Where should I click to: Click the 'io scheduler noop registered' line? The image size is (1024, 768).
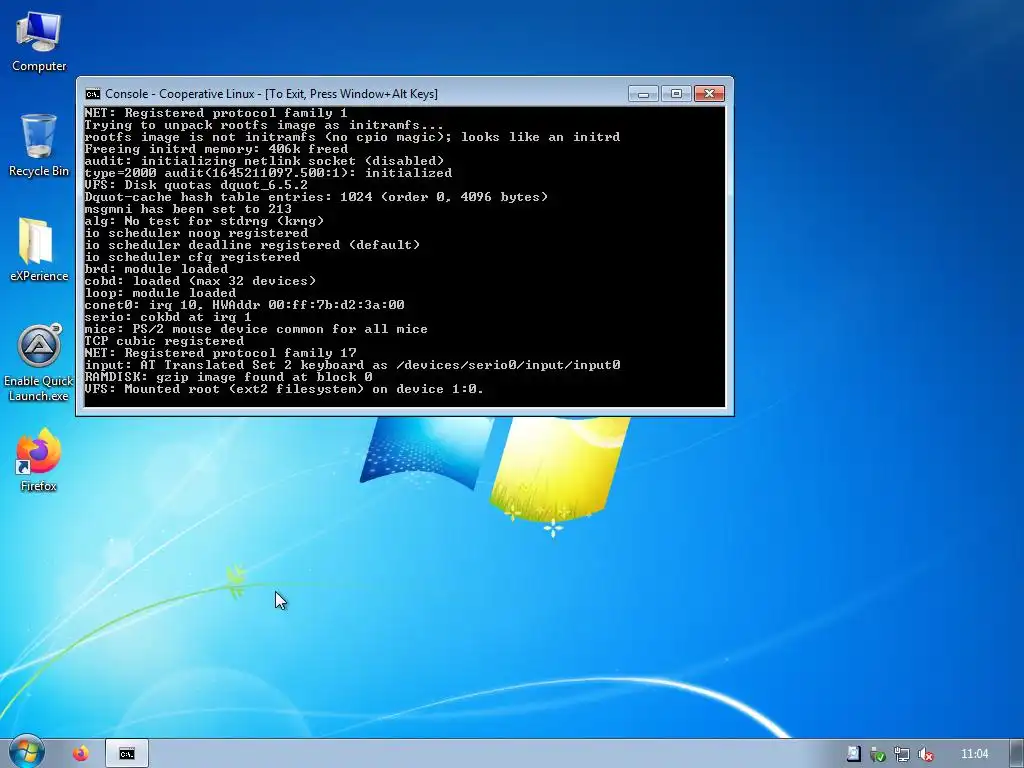(196, 233)
